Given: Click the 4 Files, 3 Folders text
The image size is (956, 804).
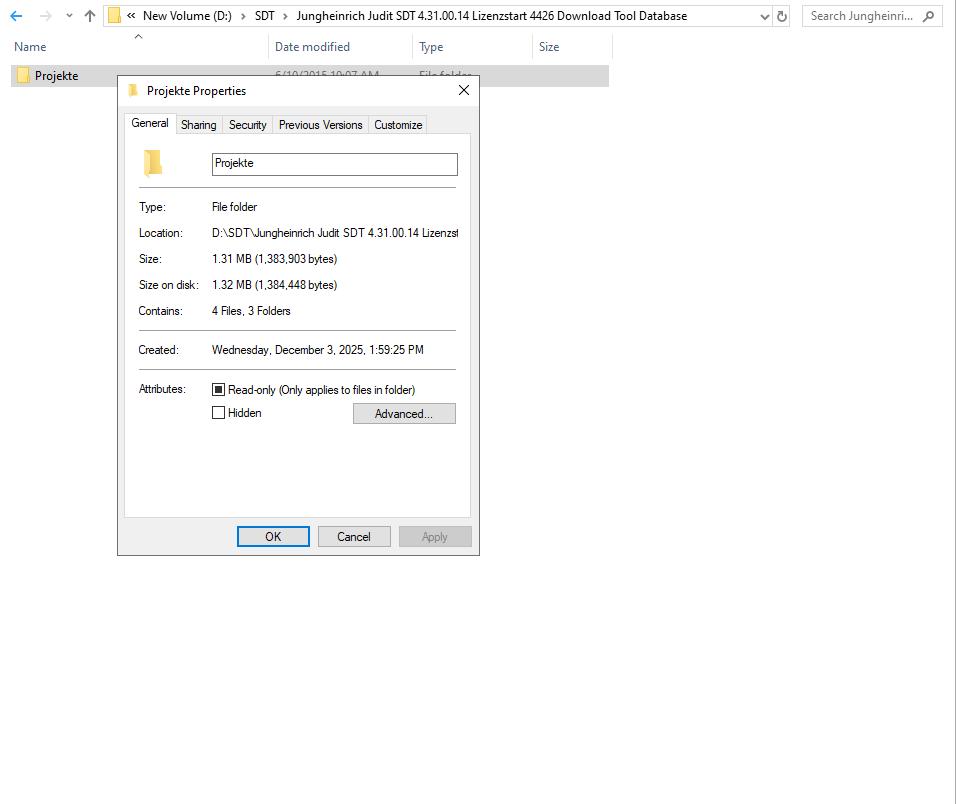Looking at the screenshot, I should (x=251, y=311).
